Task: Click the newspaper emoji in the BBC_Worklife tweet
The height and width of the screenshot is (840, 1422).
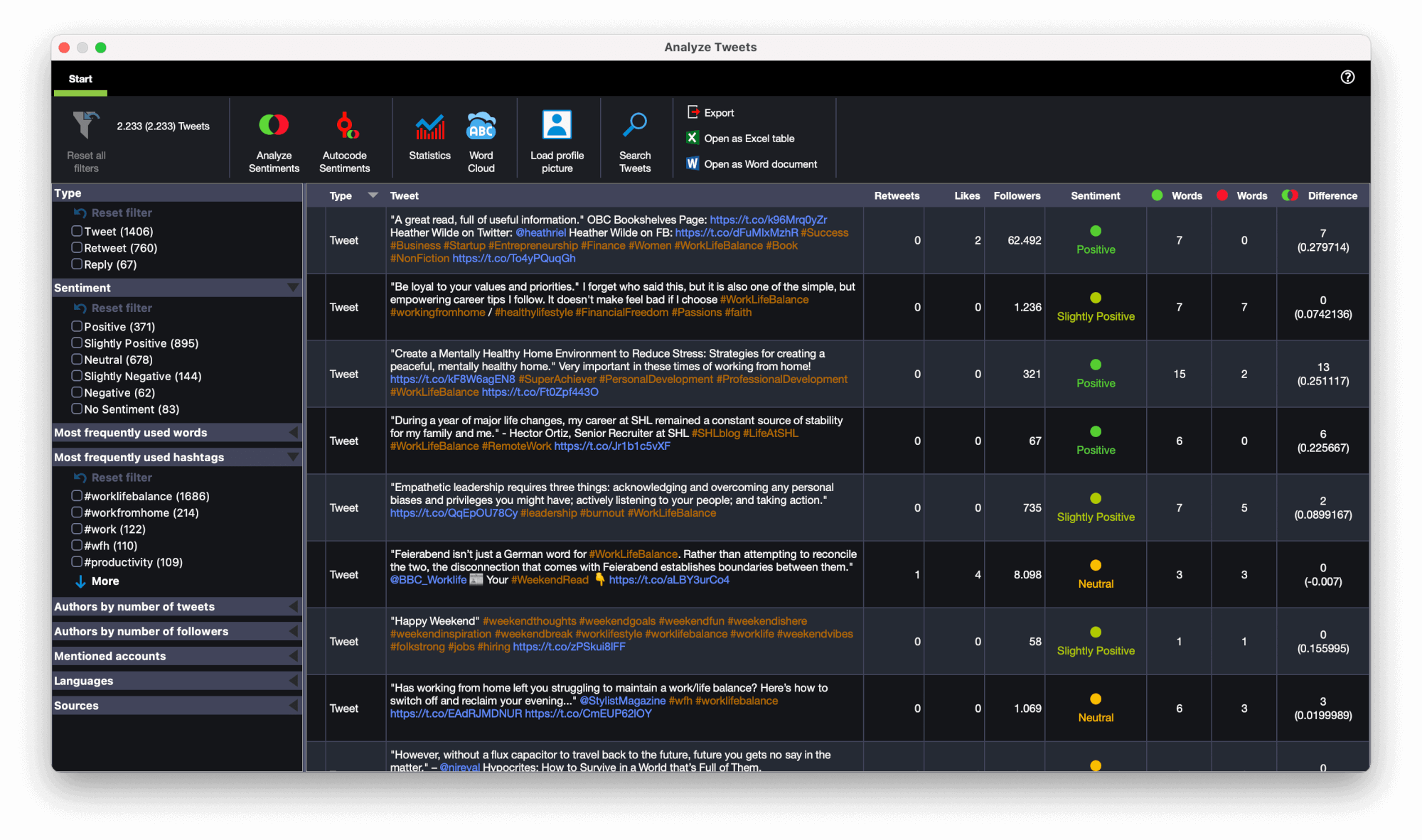Action: pos(476,580)
